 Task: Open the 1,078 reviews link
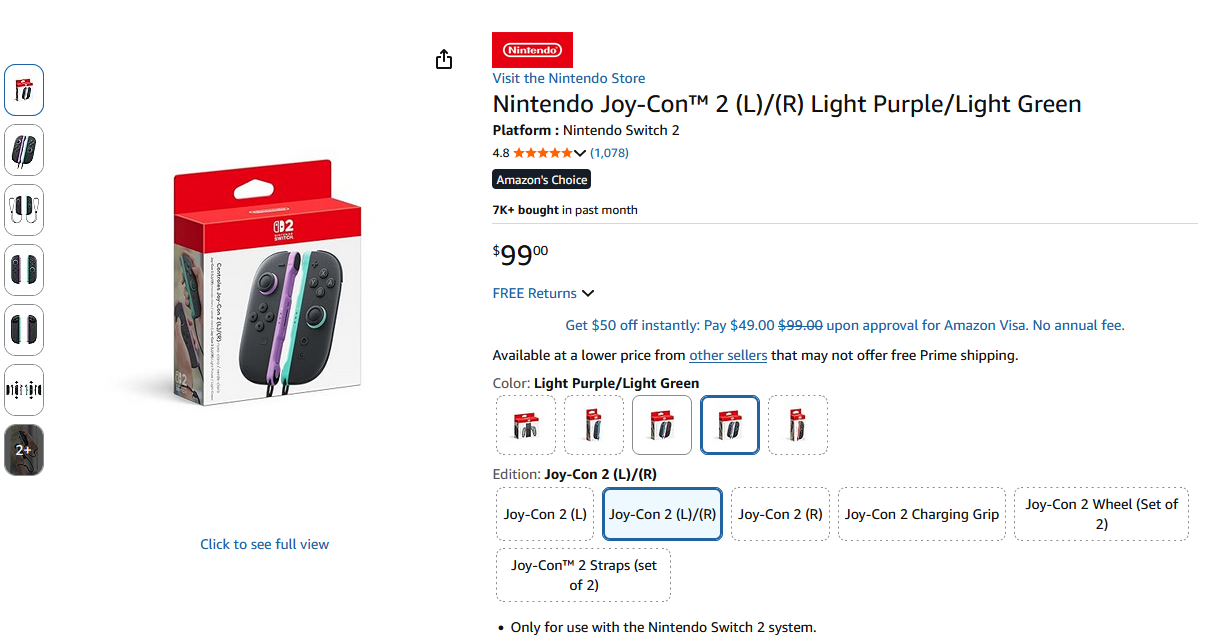coord(609,153)
